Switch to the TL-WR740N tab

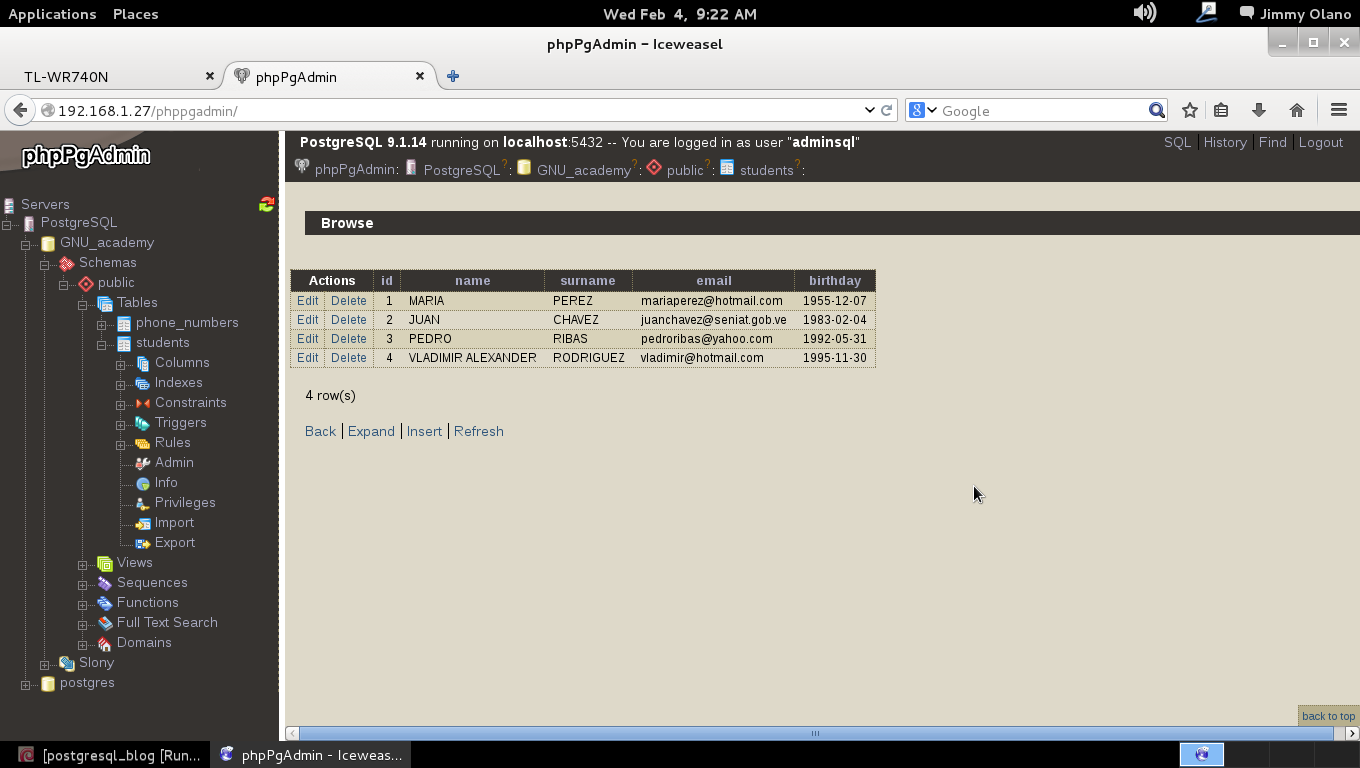[x=66, y=77]
